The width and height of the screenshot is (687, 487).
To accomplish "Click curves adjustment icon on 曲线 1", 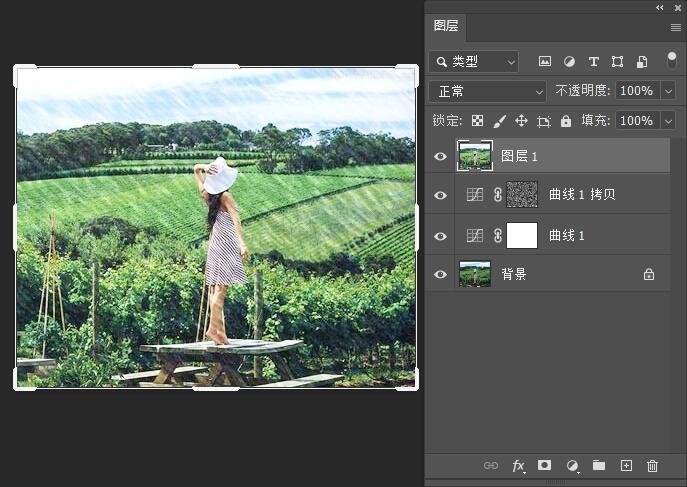I will point(475,236).
